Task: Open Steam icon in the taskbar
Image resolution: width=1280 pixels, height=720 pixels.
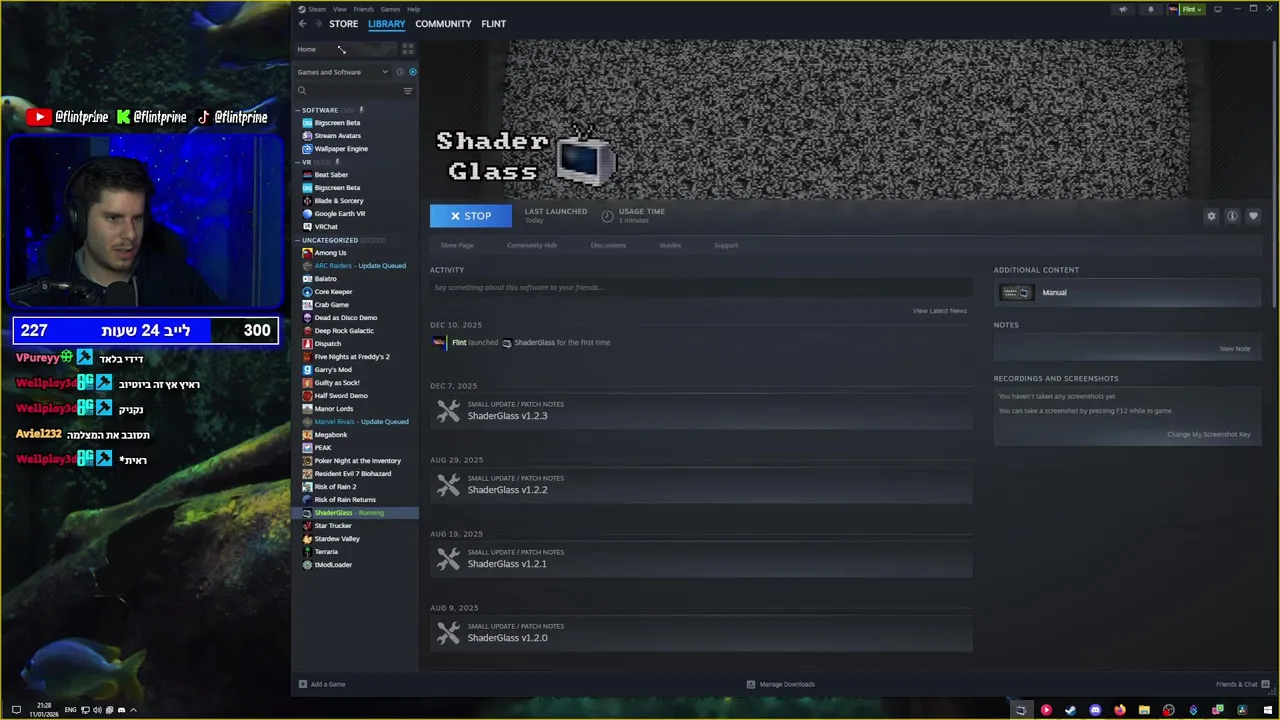Action: (1071, 710)
